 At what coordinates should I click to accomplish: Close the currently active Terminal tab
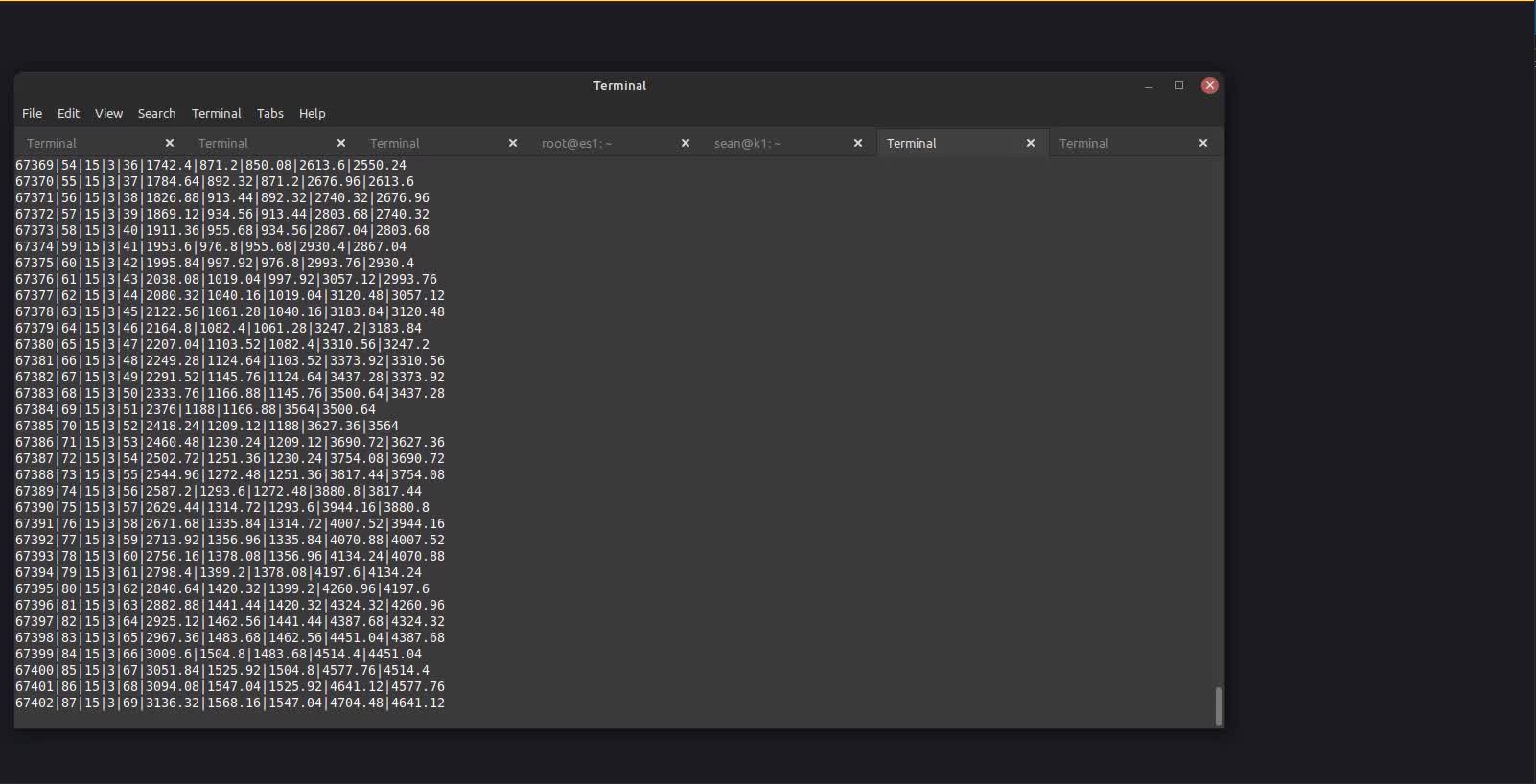coord(1030,143)
